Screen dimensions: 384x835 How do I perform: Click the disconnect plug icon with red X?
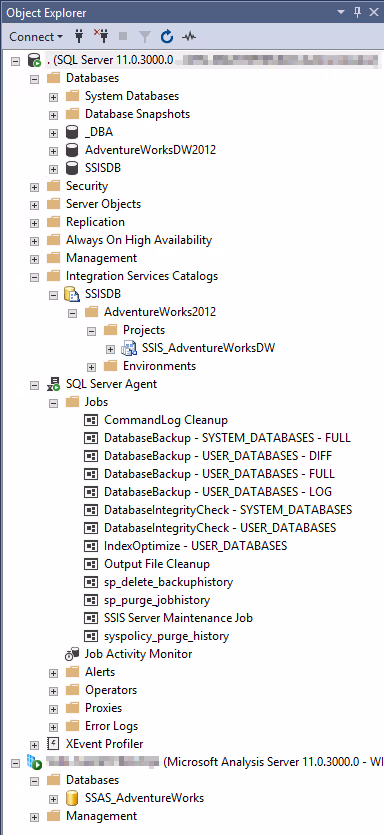[x=101, y=37]
